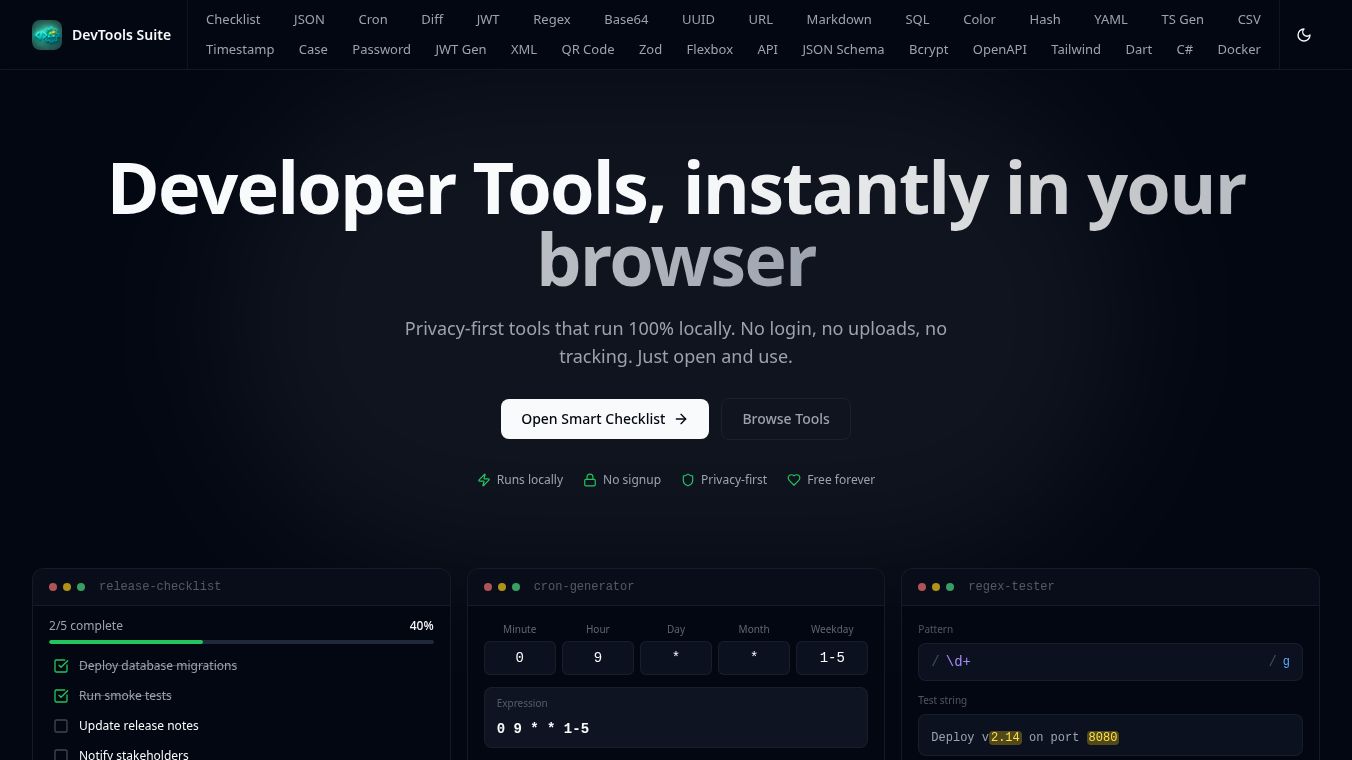Click Open Smart Checklist button
The width and height of the screenshot is (1352, 760).
[x=605, y=419]
